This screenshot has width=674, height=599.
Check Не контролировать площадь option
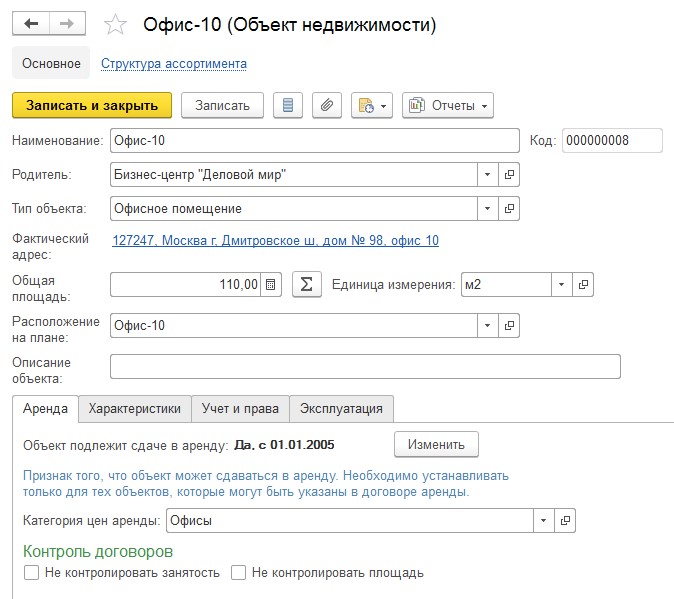(239, 573)
